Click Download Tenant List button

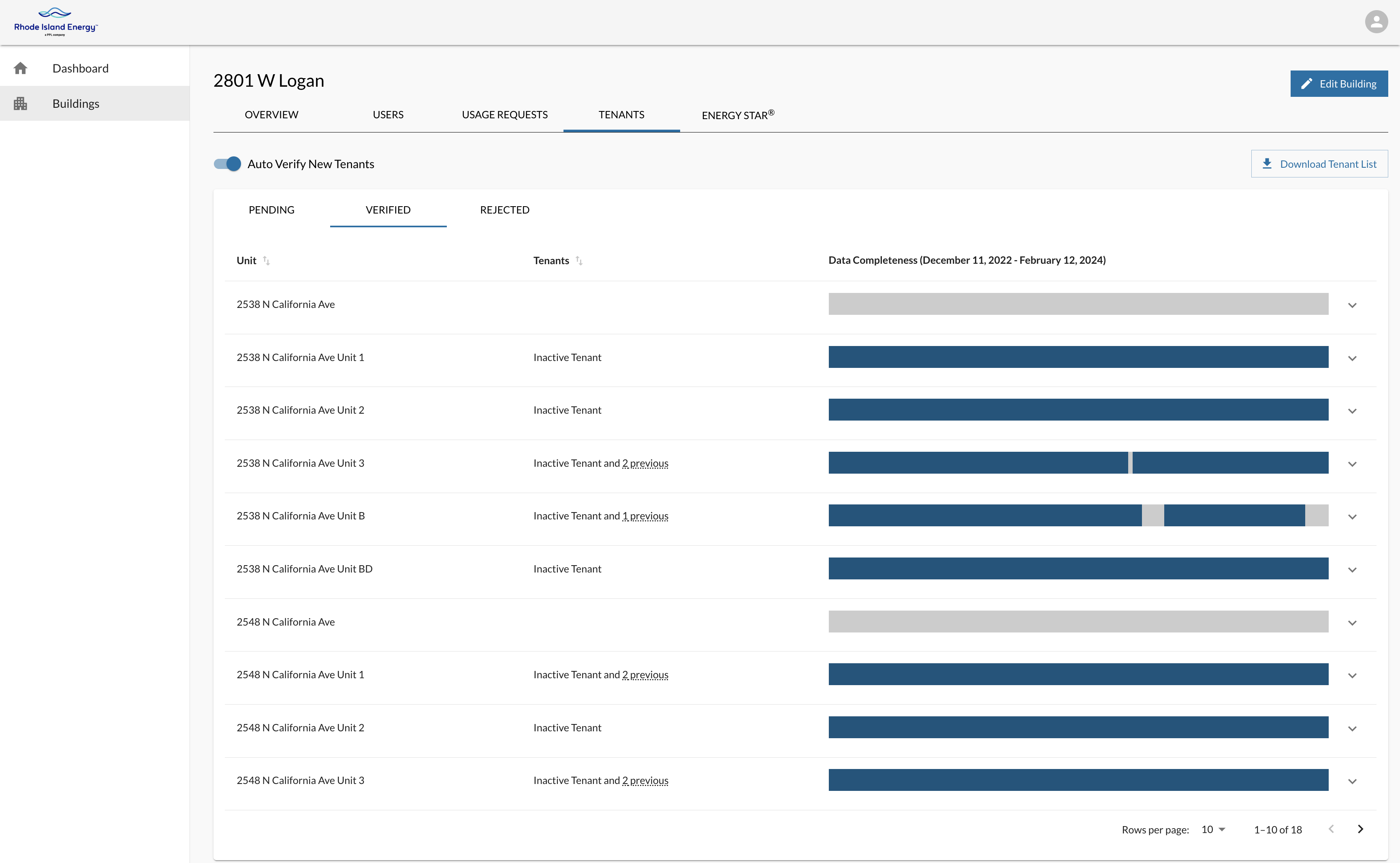[1319, 164]
